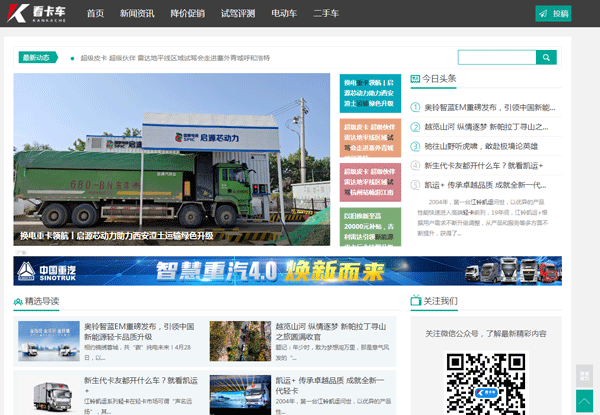The image size is (600, 415).
Task: Open the latest-news ticker headline link
Action: pyautogui.click(x=175, y=58)
